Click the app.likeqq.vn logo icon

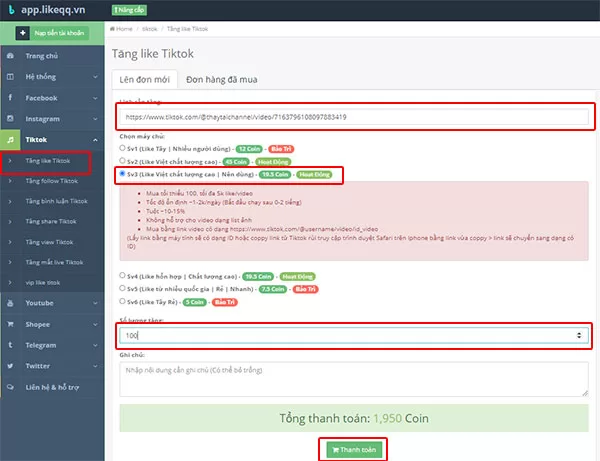tap(11, 10)
